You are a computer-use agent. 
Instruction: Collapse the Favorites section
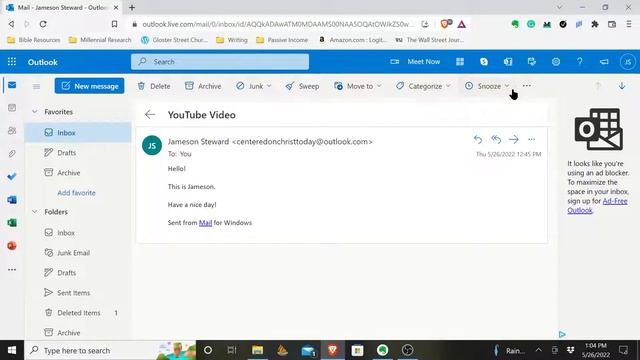point(35,111)
